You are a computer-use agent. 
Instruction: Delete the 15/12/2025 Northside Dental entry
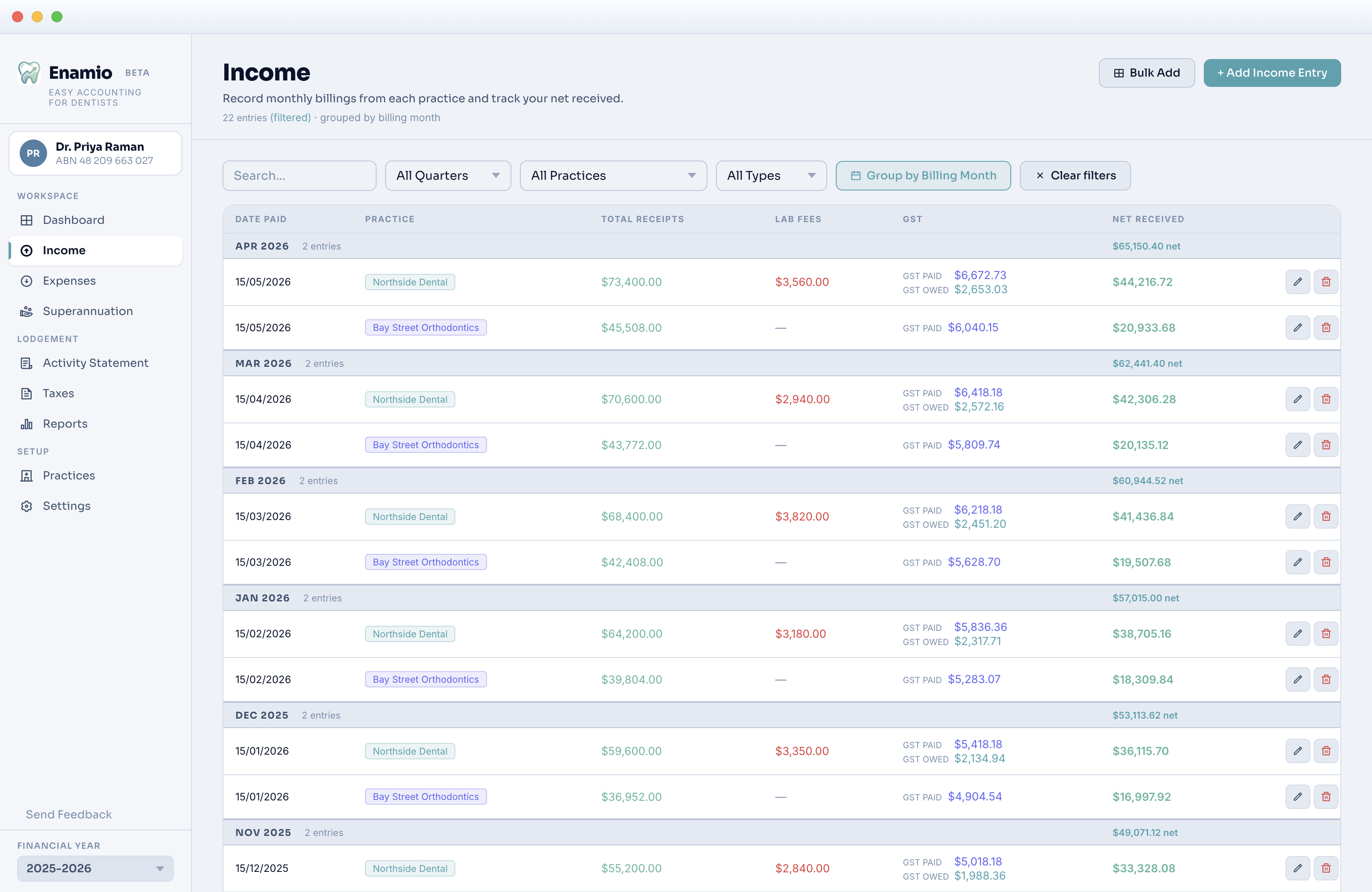1326,868
